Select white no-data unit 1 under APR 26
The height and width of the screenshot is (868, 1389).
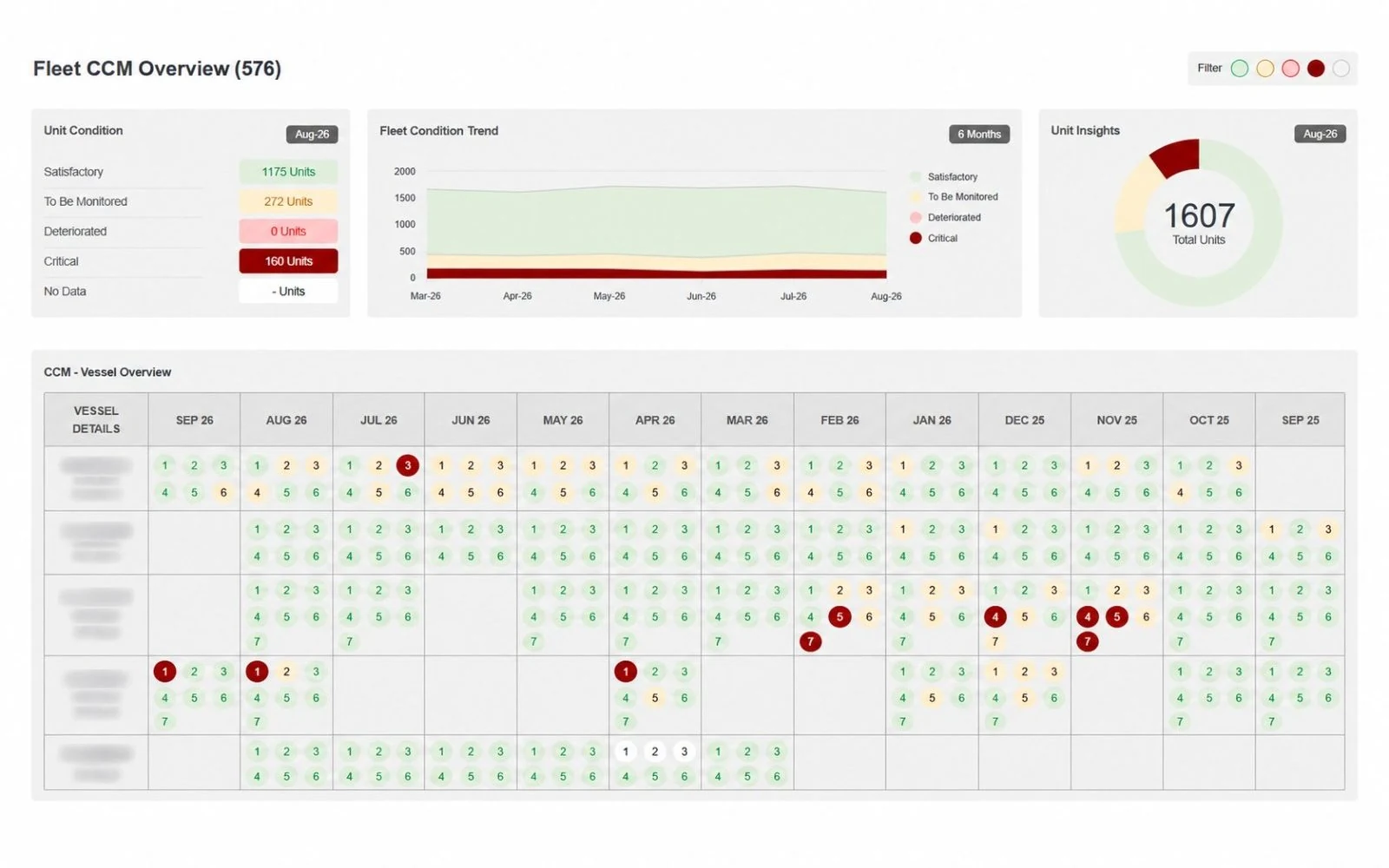(625, 752)
